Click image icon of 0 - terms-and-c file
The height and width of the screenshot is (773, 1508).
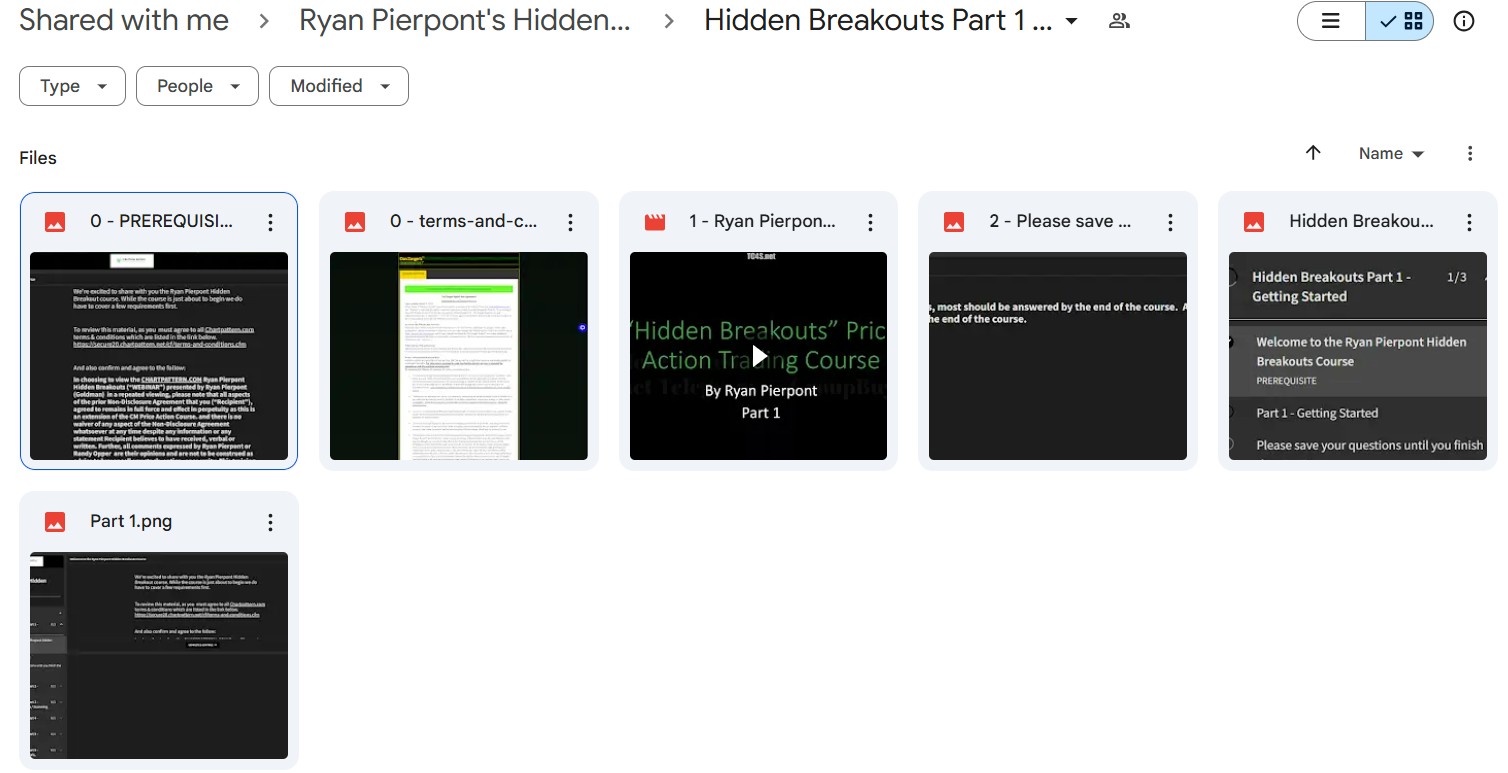click(x=355, y=222)
